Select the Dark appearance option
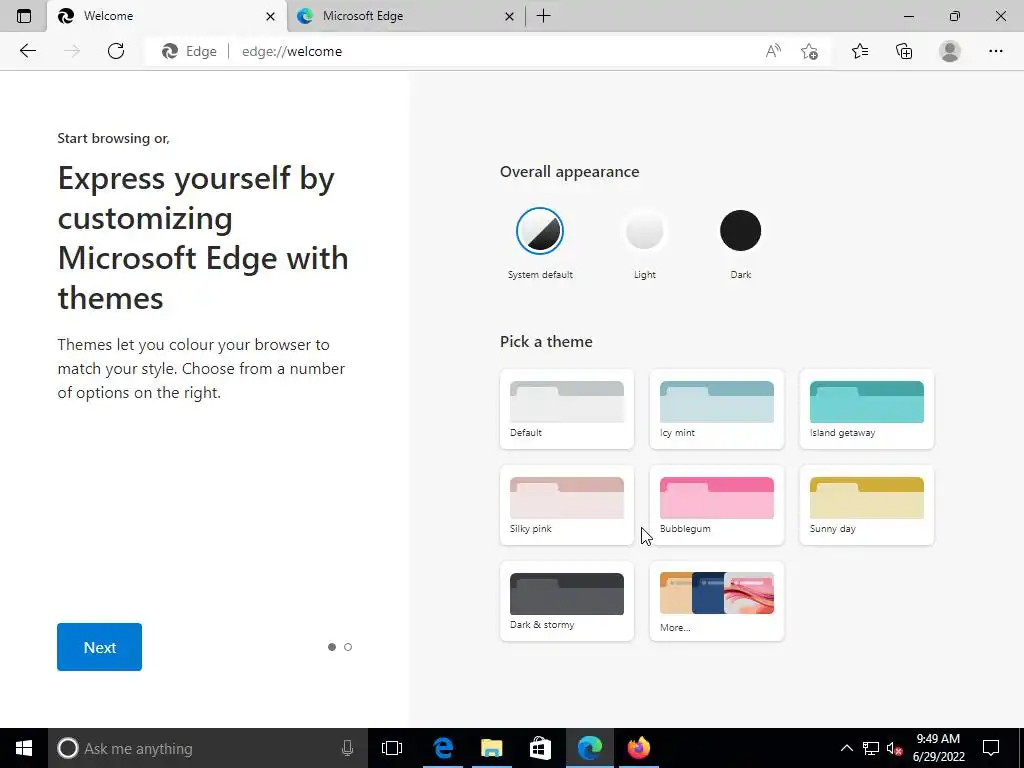The image size is (1024, 768). [741, 231]
